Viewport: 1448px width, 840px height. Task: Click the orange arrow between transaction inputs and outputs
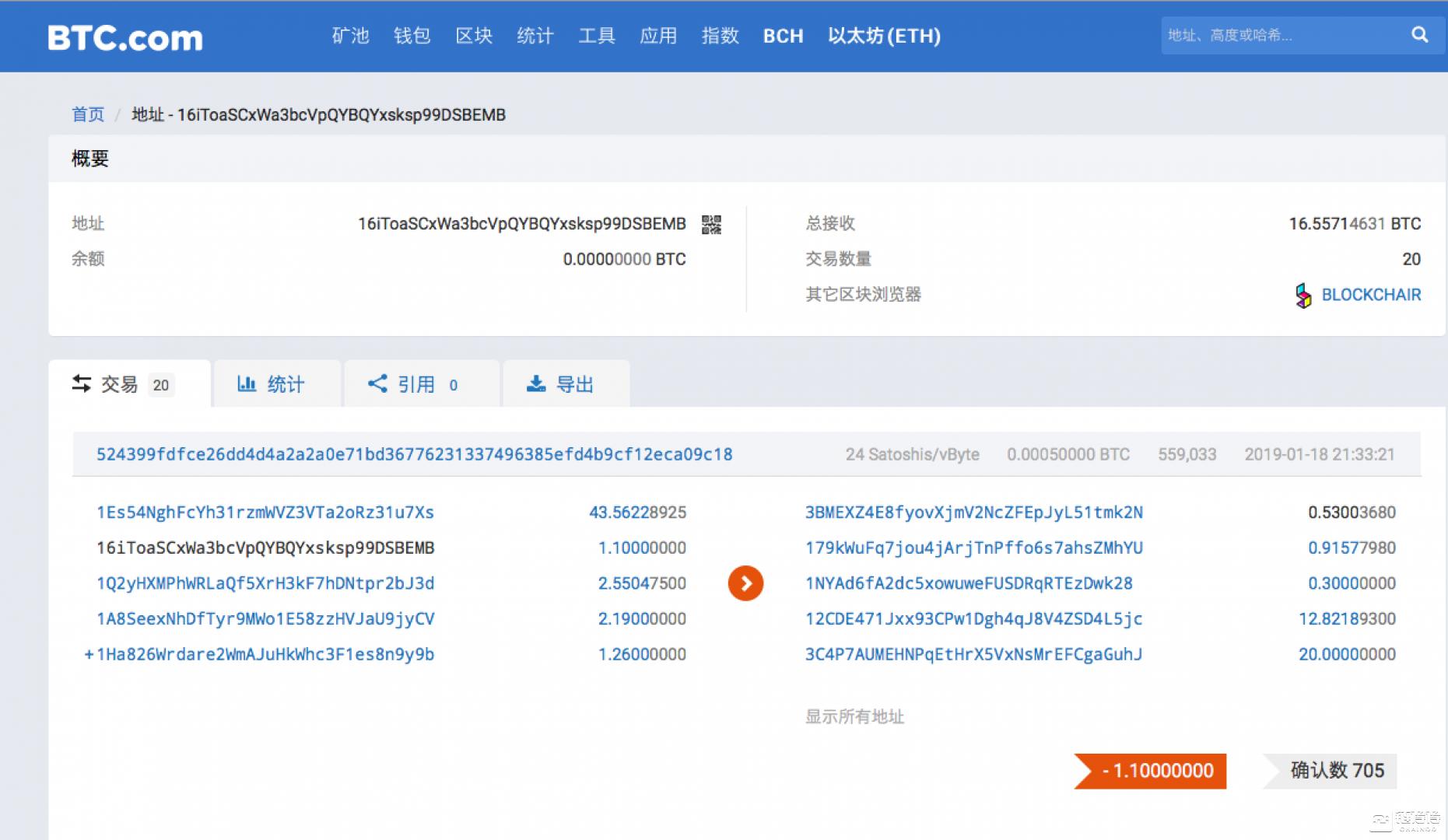[745, 583]
